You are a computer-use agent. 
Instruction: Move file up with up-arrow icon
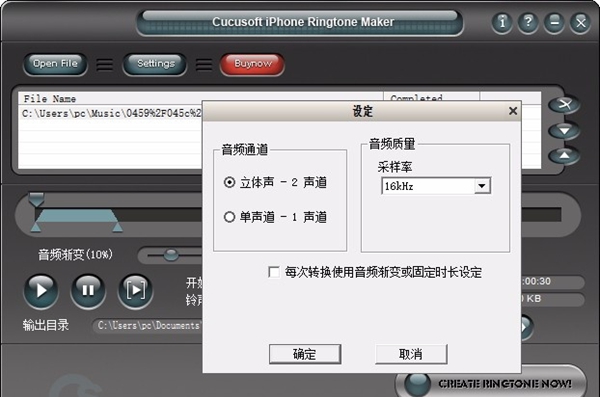click(x=564, y=156)
